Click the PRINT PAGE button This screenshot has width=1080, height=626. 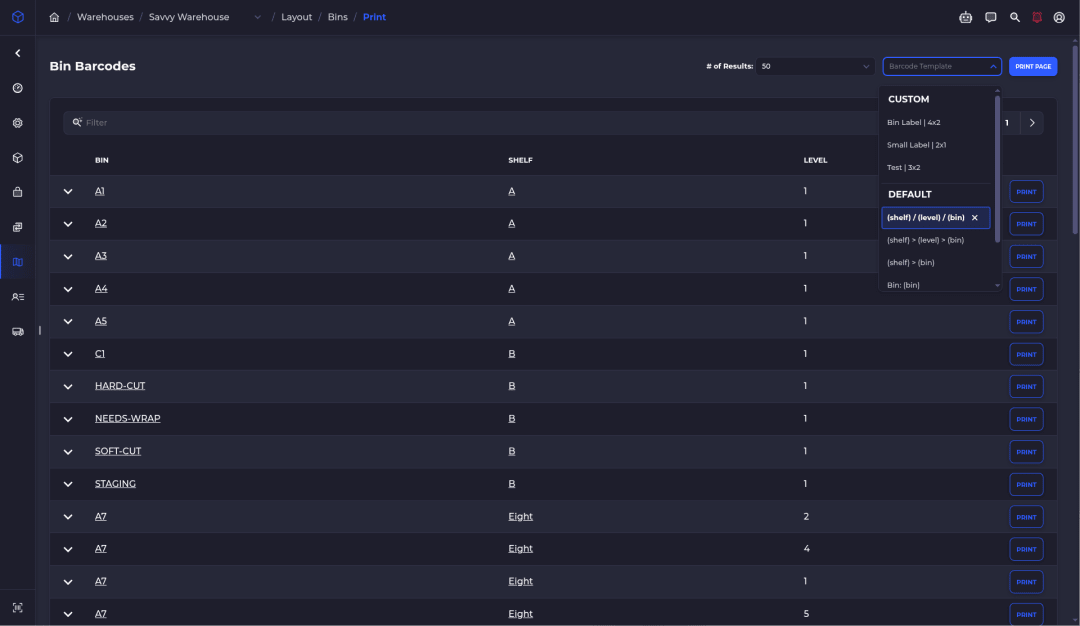click(x=1033, y=66)
